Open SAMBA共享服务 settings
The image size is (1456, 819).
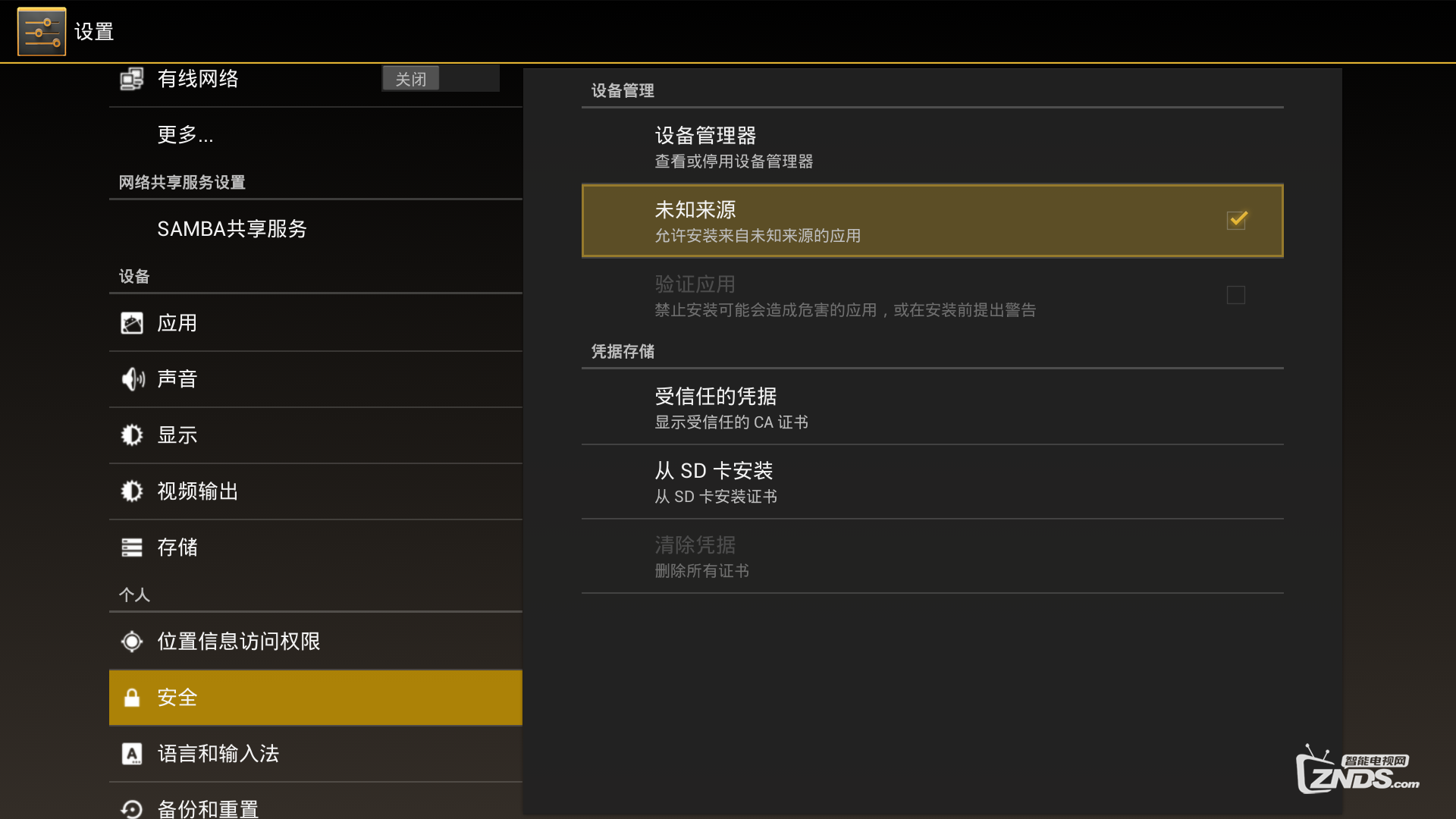315,229
